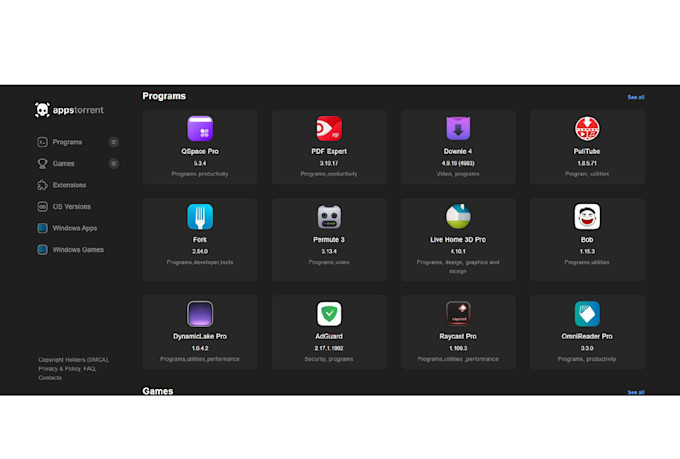Open the Contacts footer link
This screenshot has width=680, height=459.
click(50, 377)
